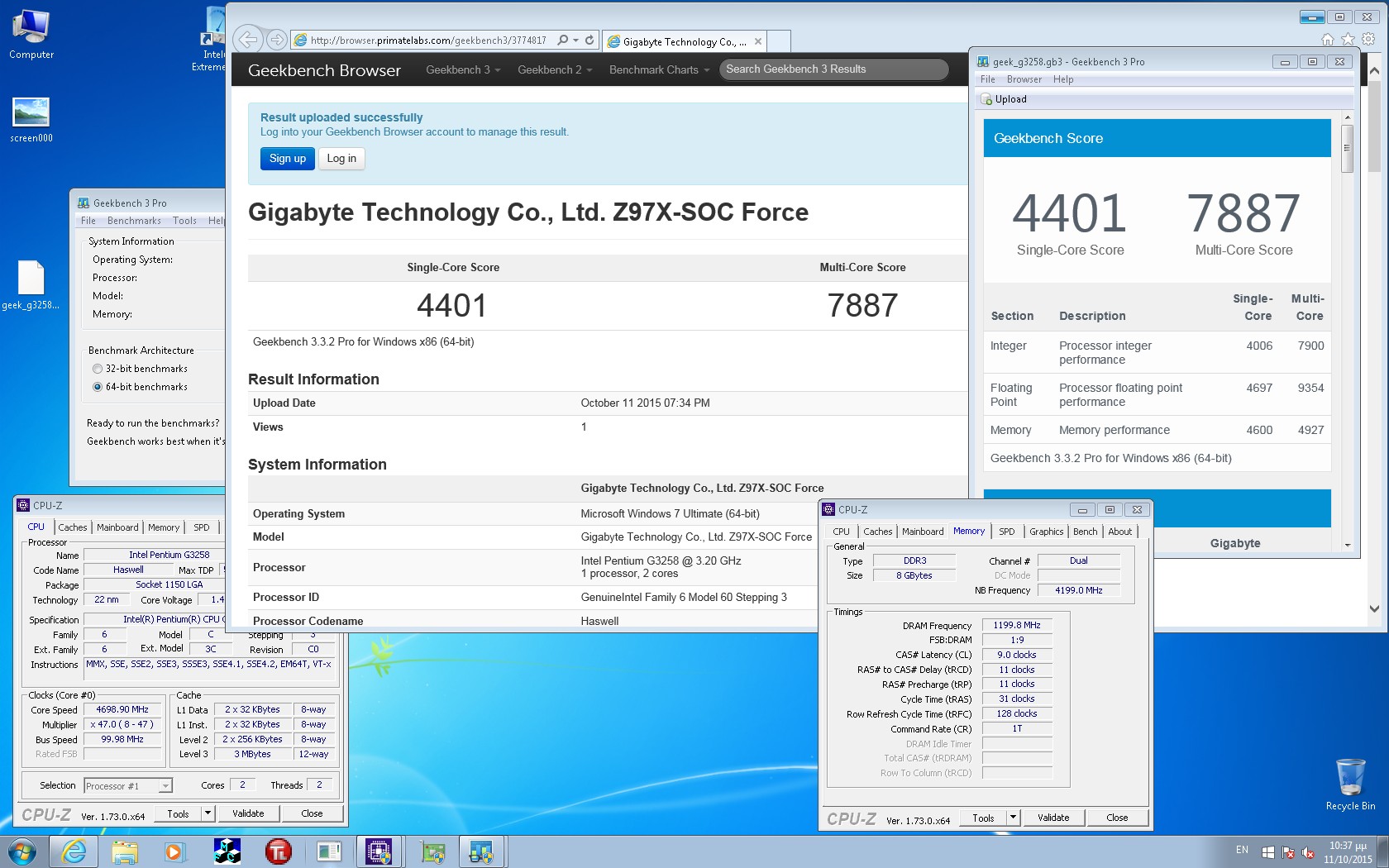
Task: Click Validate in the left CPU-Z window
Action: point(248,814)
